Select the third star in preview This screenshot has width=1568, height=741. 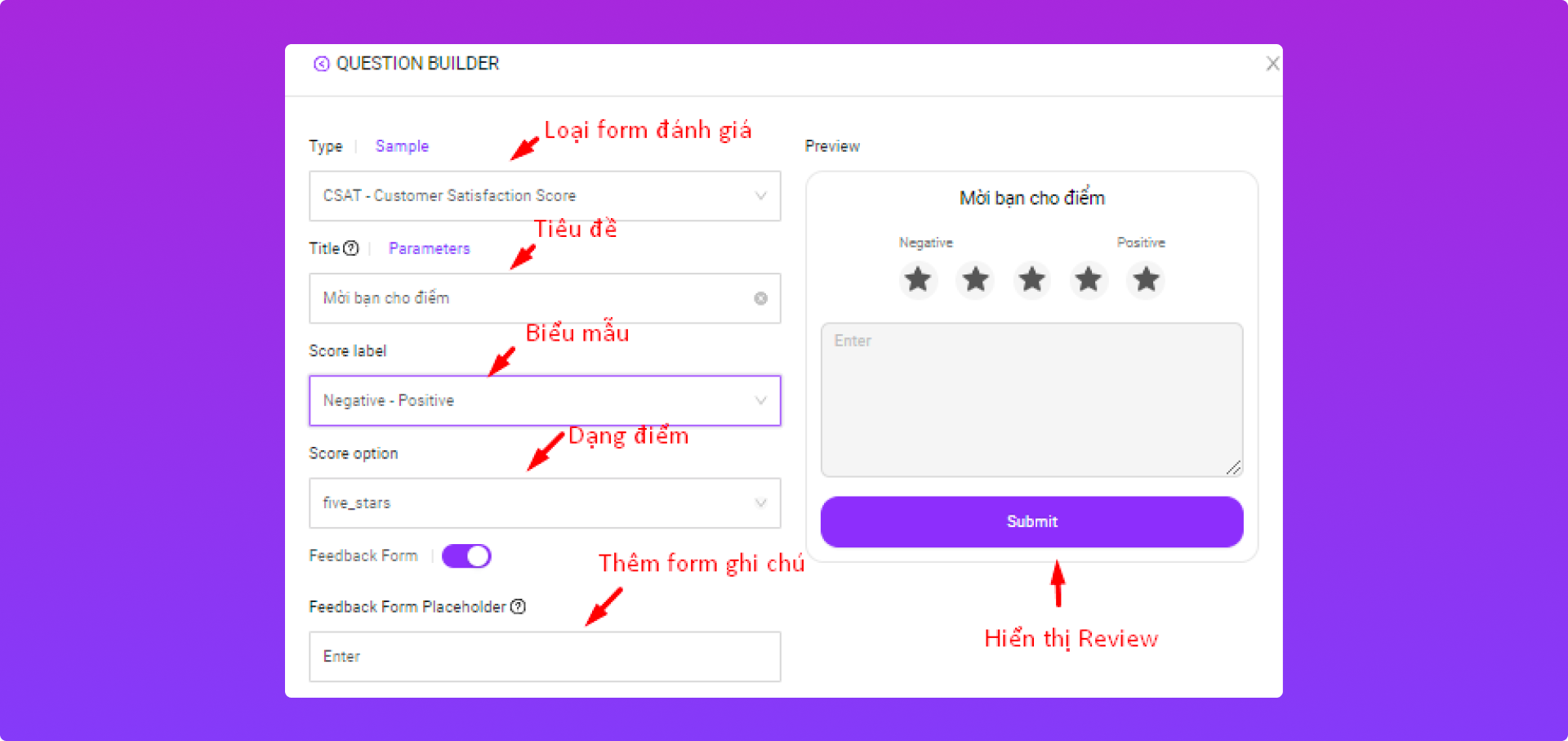point(1032,280)
